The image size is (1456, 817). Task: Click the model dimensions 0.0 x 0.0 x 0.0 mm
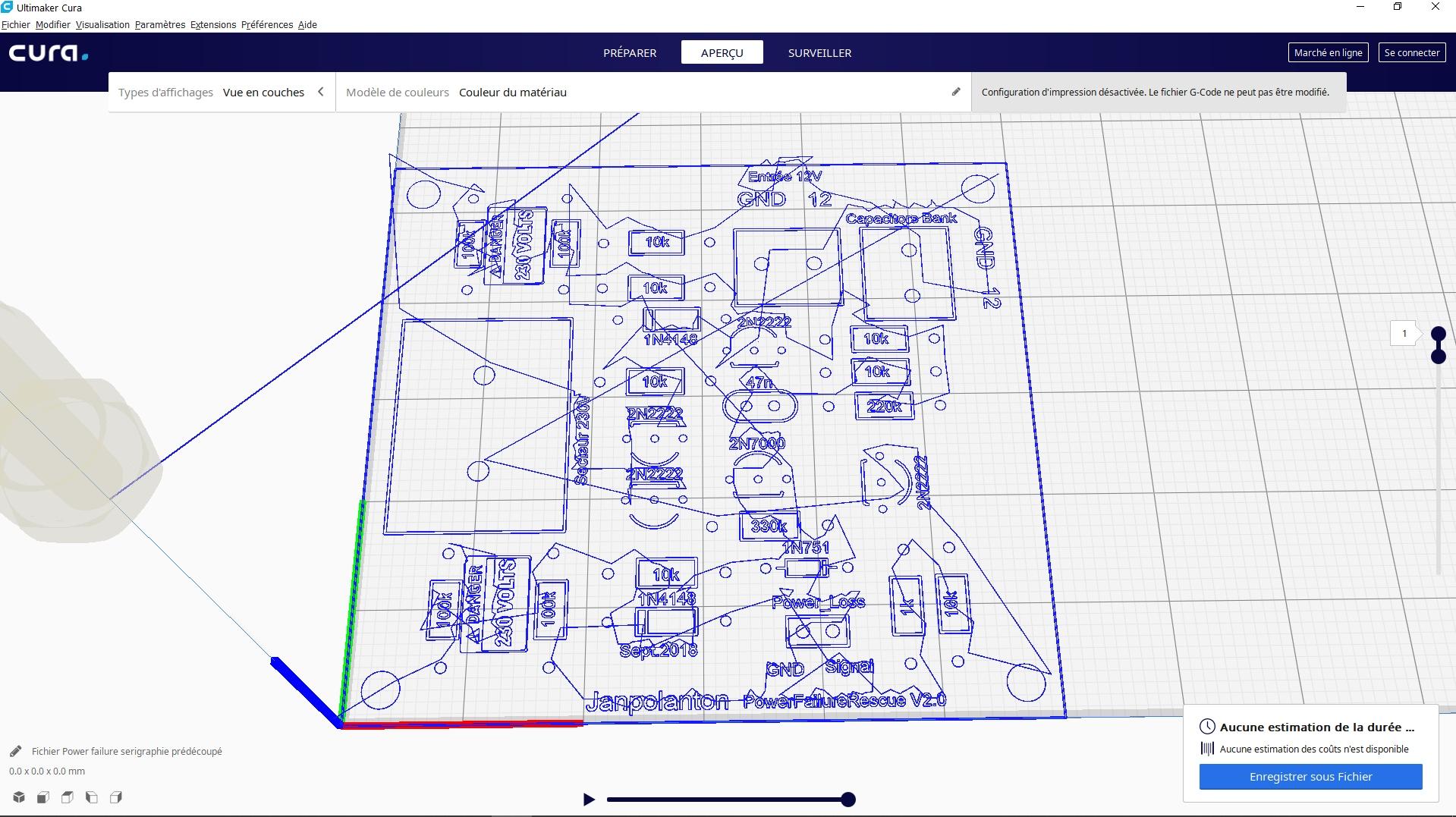[47, 771]
